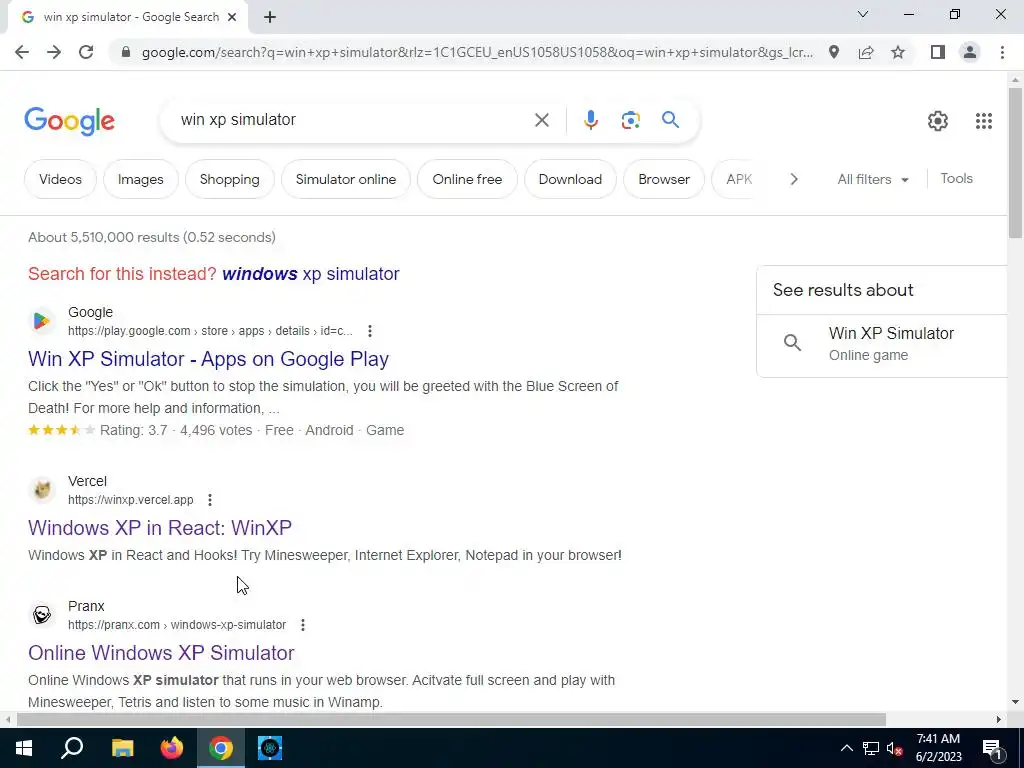Open location permission icon in address bar
Image resolution: width=1024 pixels, height=768 pixels.
[834, 52]
